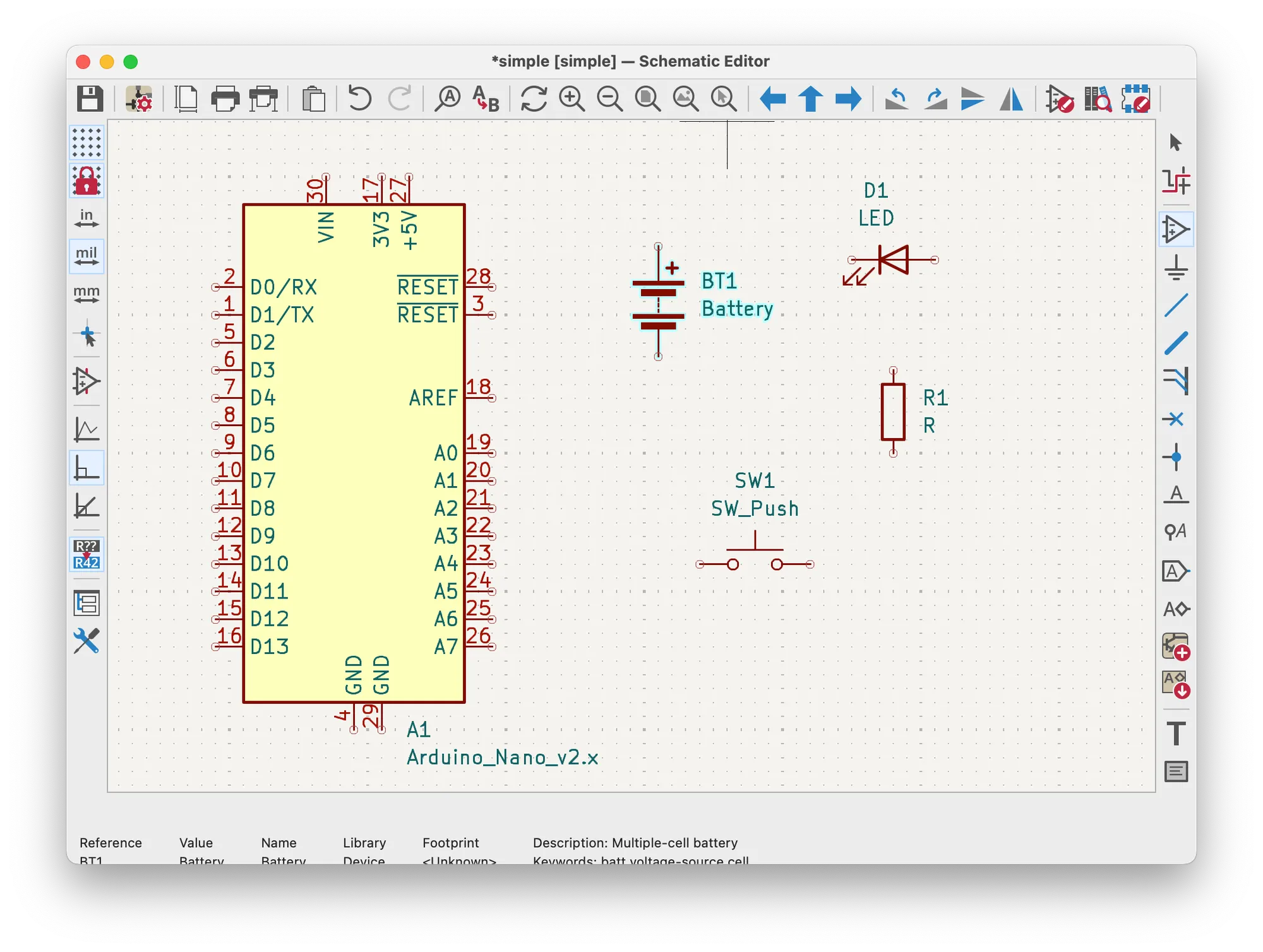This screenshot has width=1263, height=952.
Task: Select the Hierarchical Label tool
Action: 1176,609
